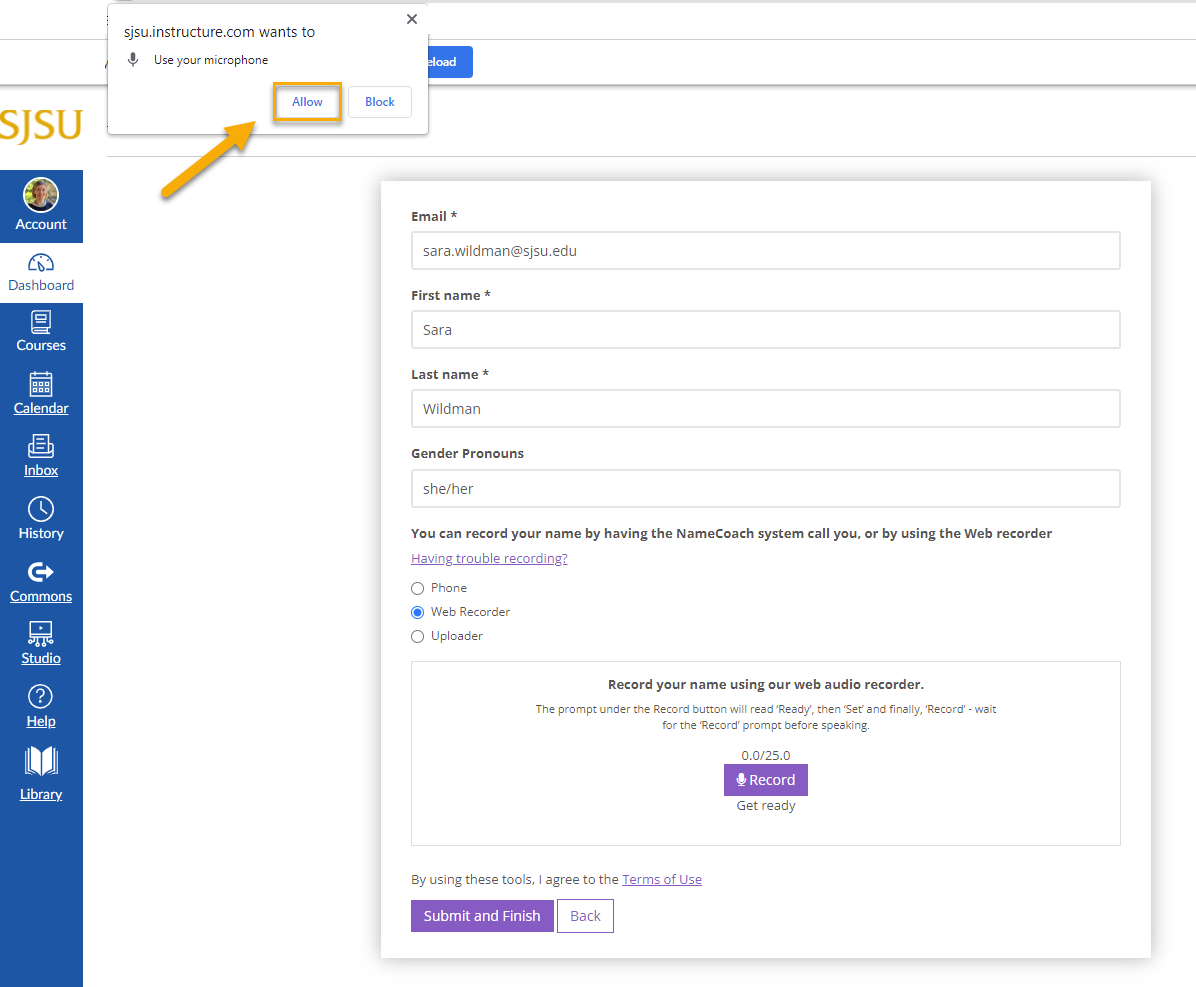The height and width of the screenshot is (987, 1196).
Task: Launch Canvas Studio
Action: click(x=41, y=644)
